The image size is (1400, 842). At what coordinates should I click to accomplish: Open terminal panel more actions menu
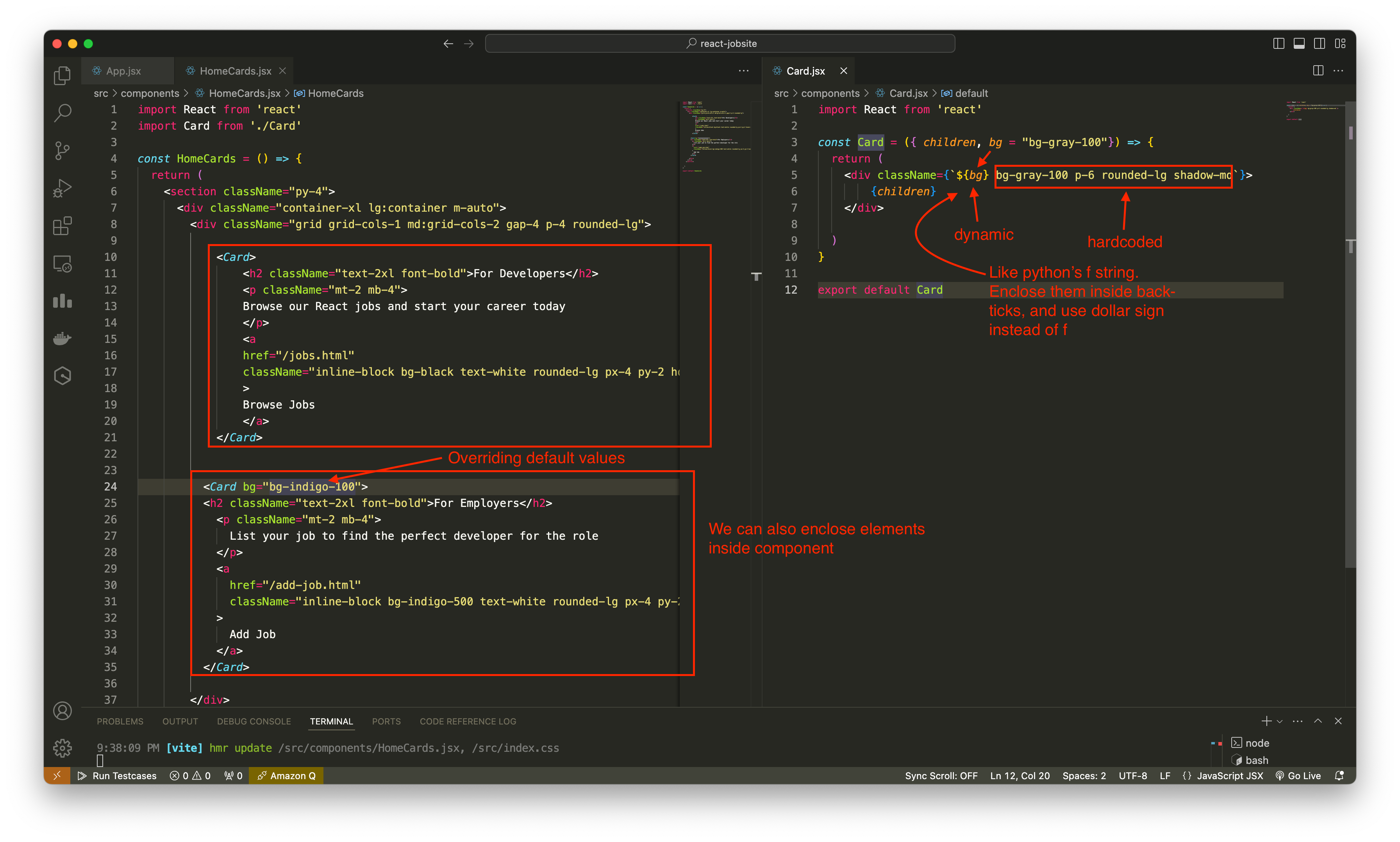coord(1297,721)
